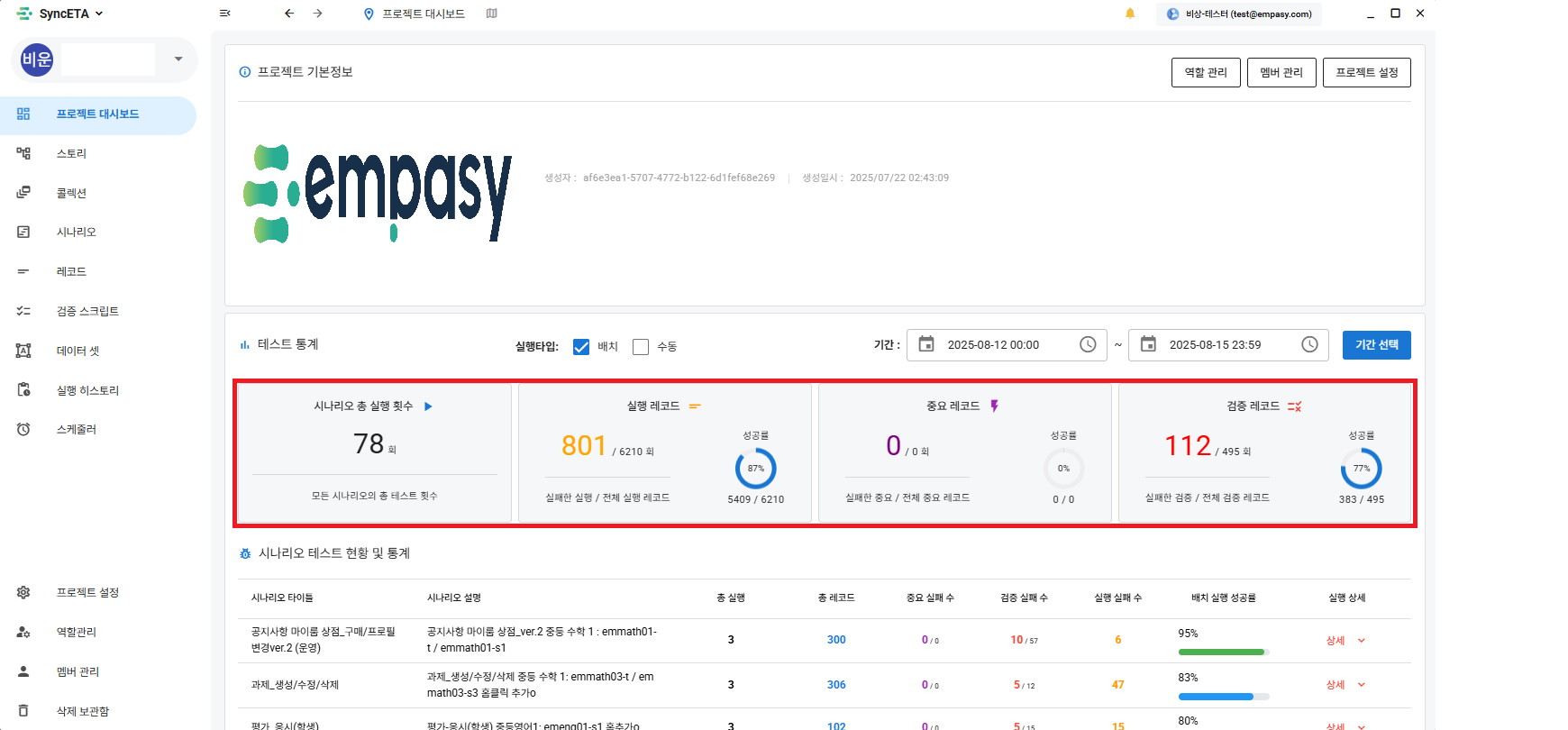
Task: Click play icon next to scenario run count
Action: tap(428, 406)
